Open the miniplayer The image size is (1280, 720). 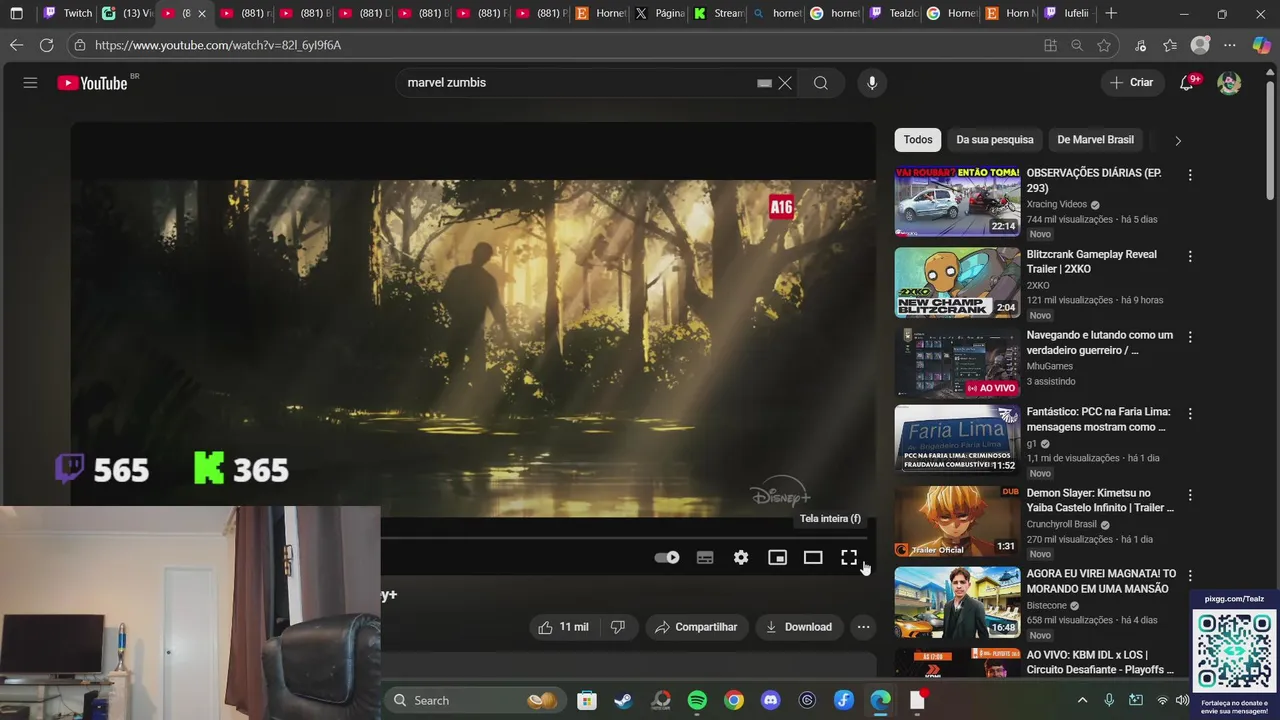(x=777, y=558)
